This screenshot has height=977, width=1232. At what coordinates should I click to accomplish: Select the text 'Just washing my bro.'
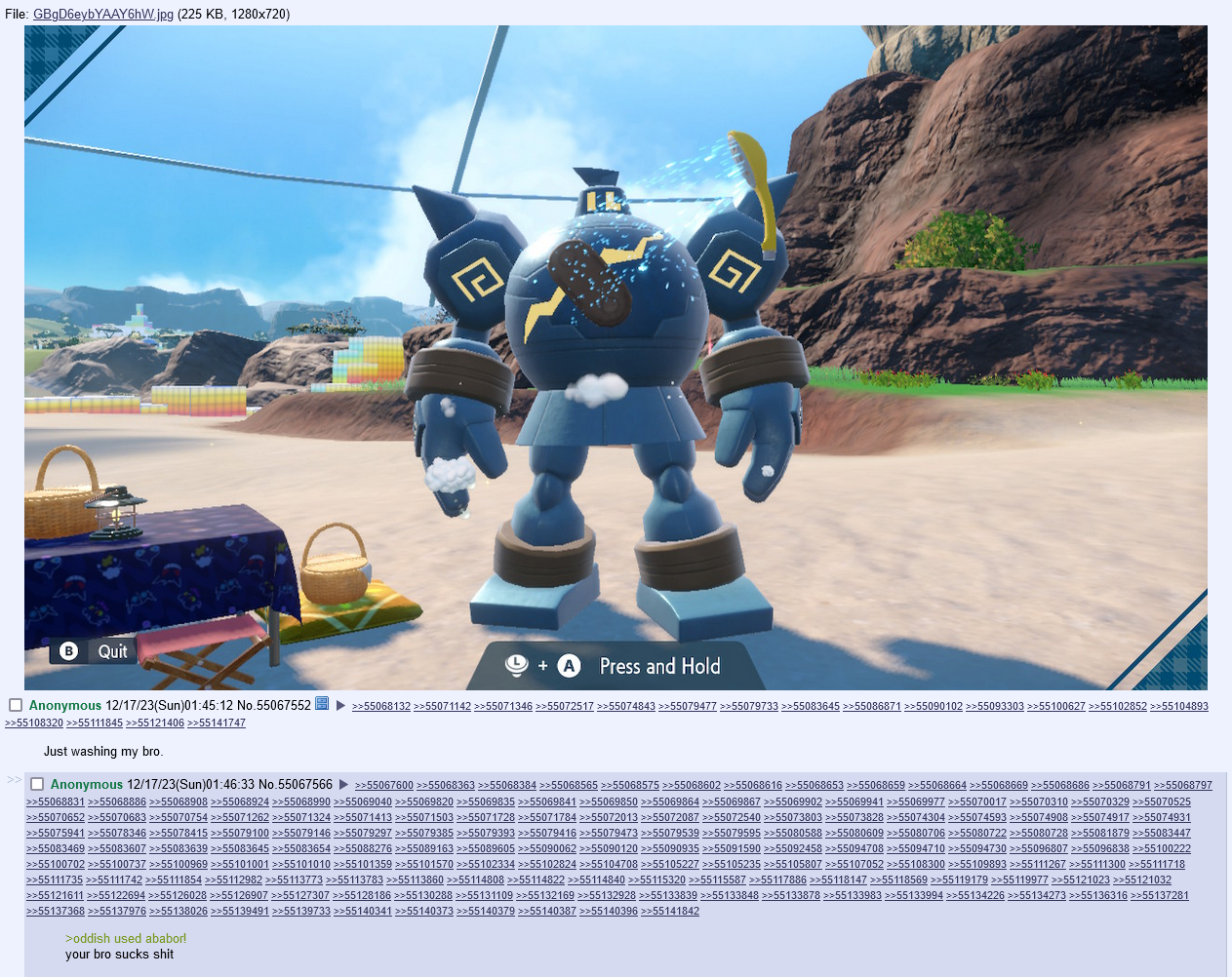click(x=103, y=751)
